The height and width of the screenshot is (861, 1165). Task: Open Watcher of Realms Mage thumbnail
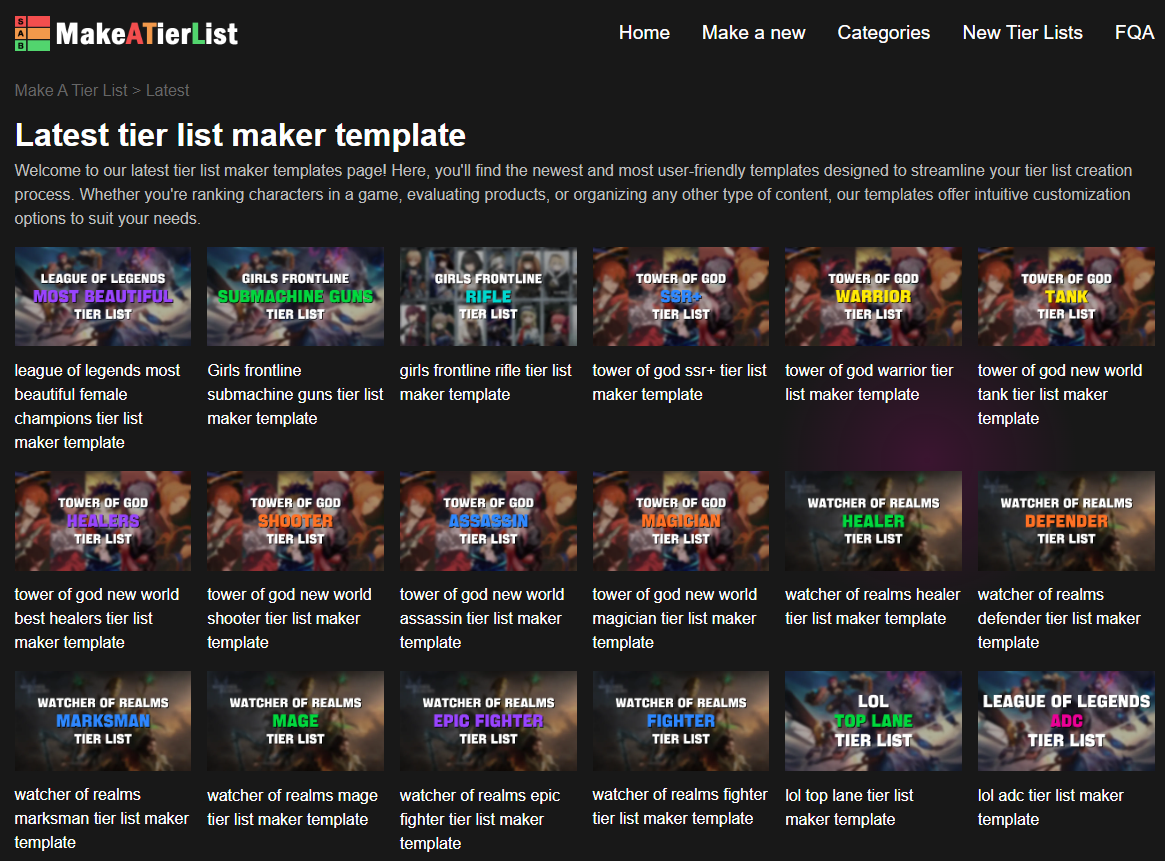296,721
